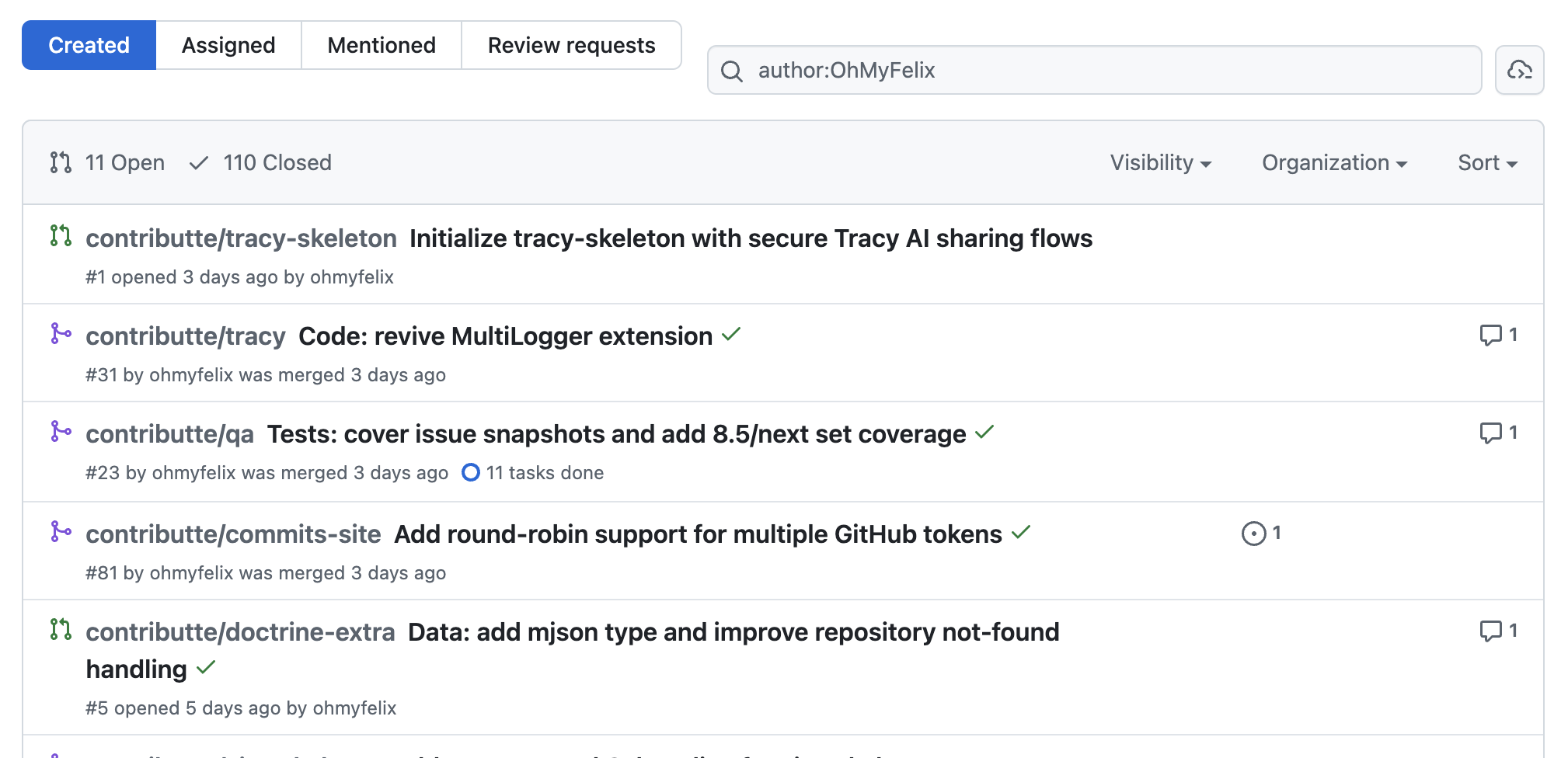Click the merged icon for commits-site row
1568x758 pixels.
pos(61,531)
